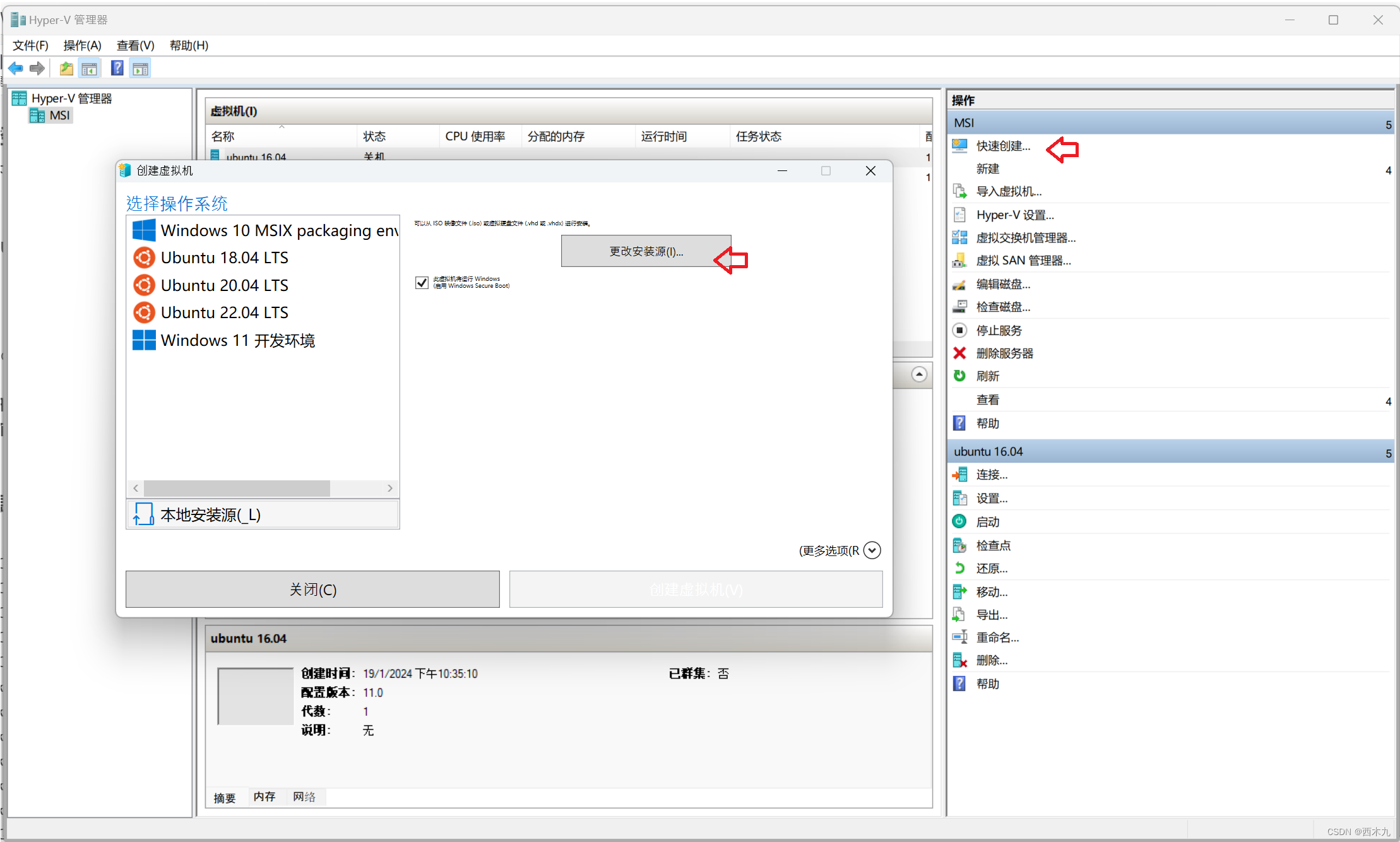1400x842 pixels.
Task: Click the Import Virtual Machine (导入虚拟机) icon
Action: click(x=959, y=191)
